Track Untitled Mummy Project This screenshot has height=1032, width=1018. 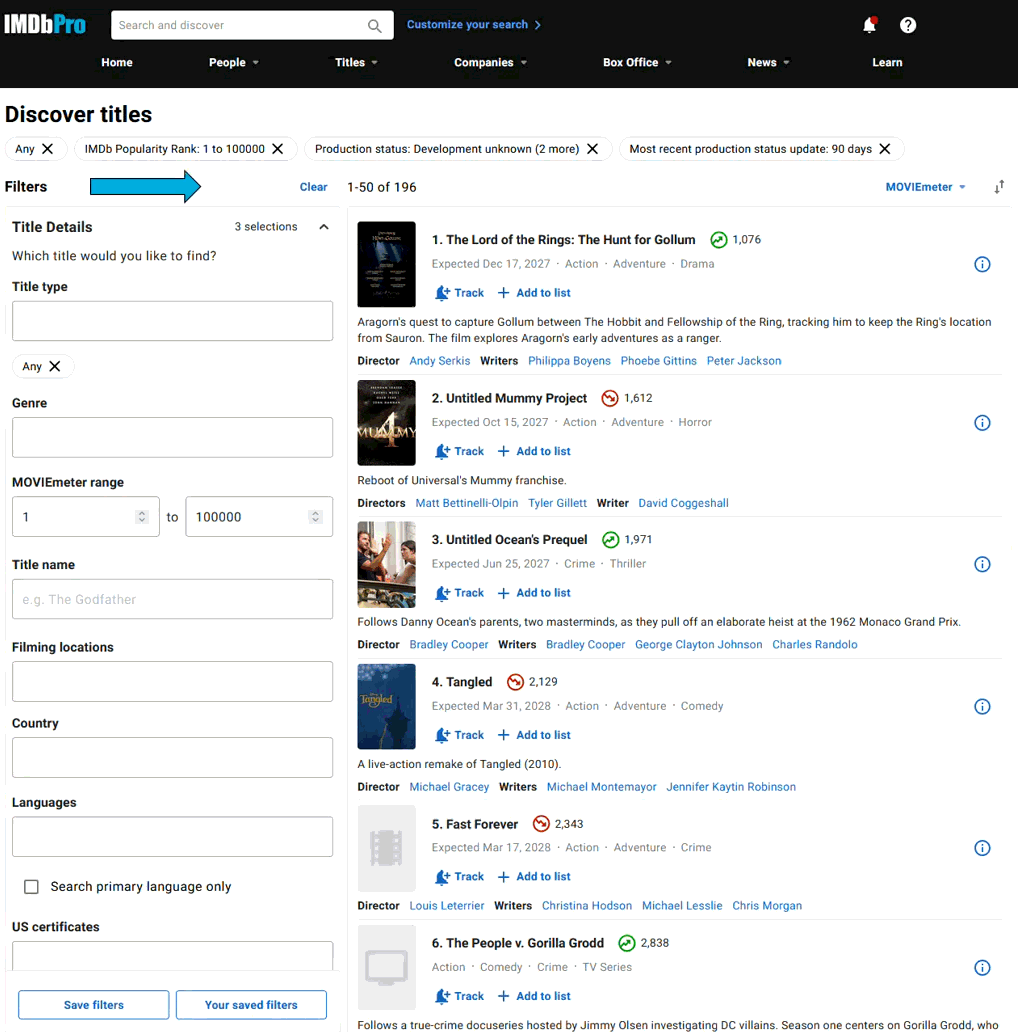(x=459, y=452)
